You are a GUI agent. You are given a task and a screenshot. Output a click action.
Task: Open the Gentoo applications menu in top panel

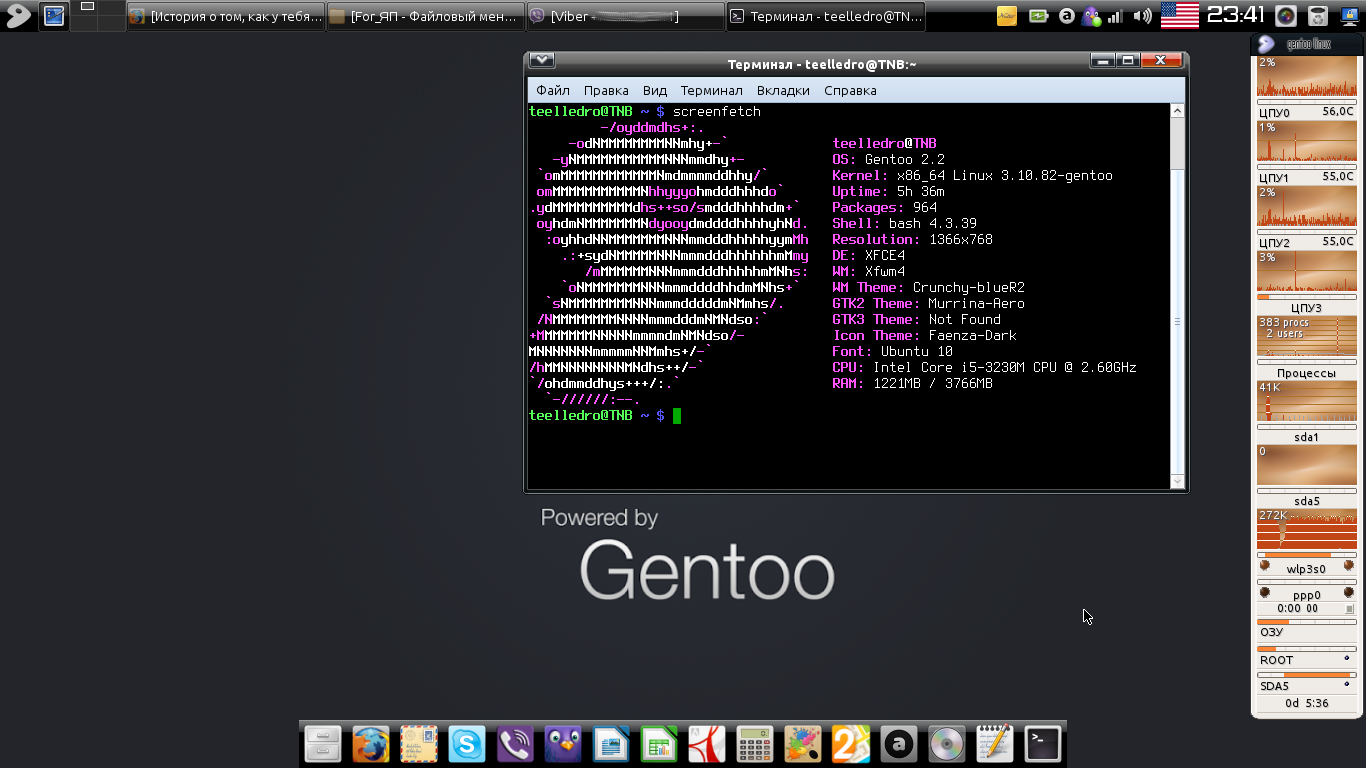tap(17, 15)
